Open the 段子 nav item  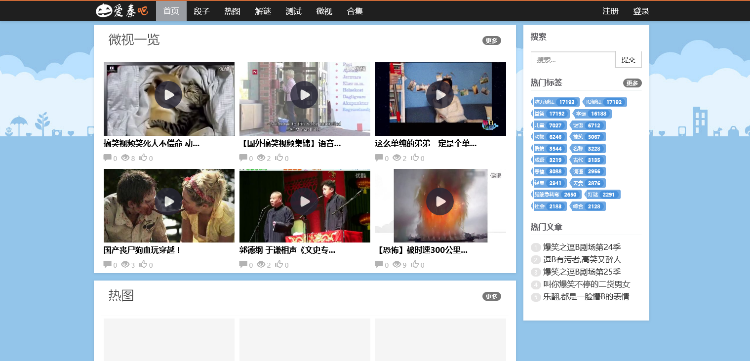pos(202,11)
